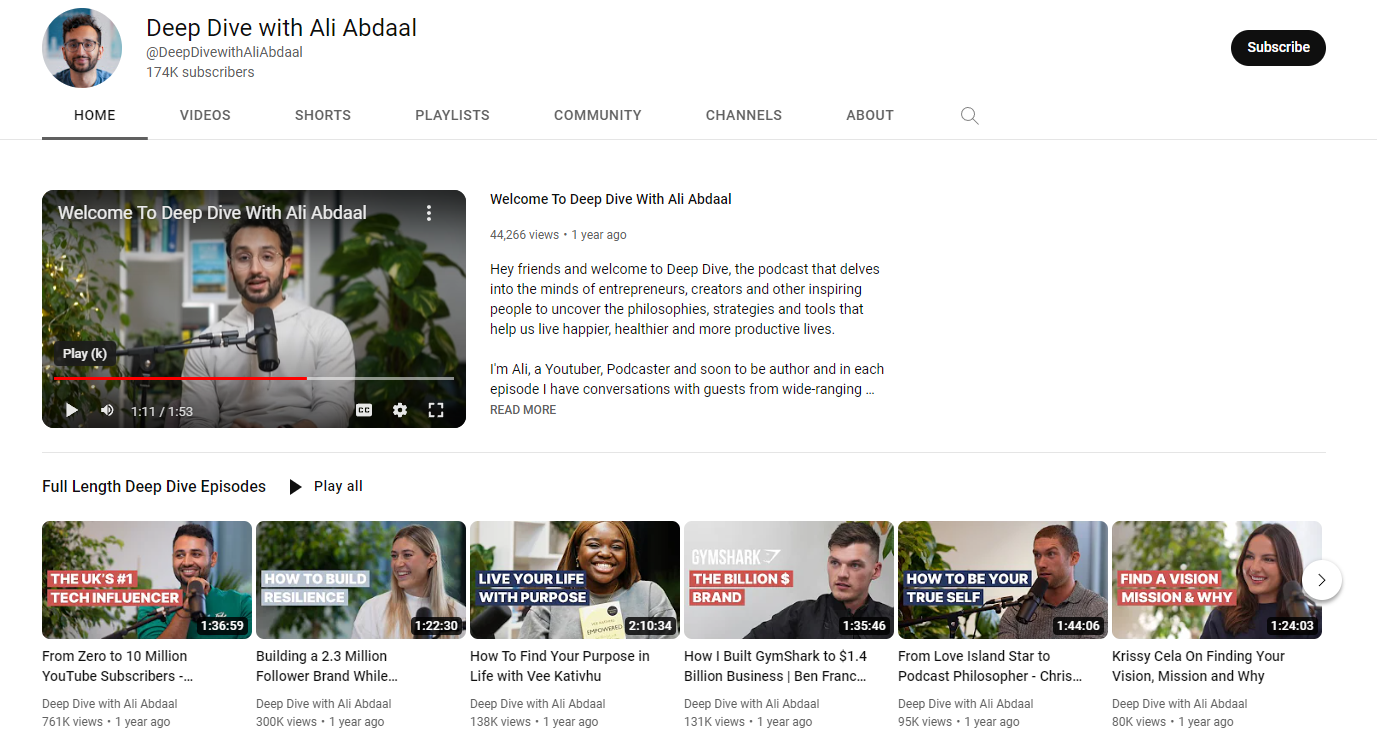Mute the video with speaker icon
1377x743 pixels.
pos(107,410)
